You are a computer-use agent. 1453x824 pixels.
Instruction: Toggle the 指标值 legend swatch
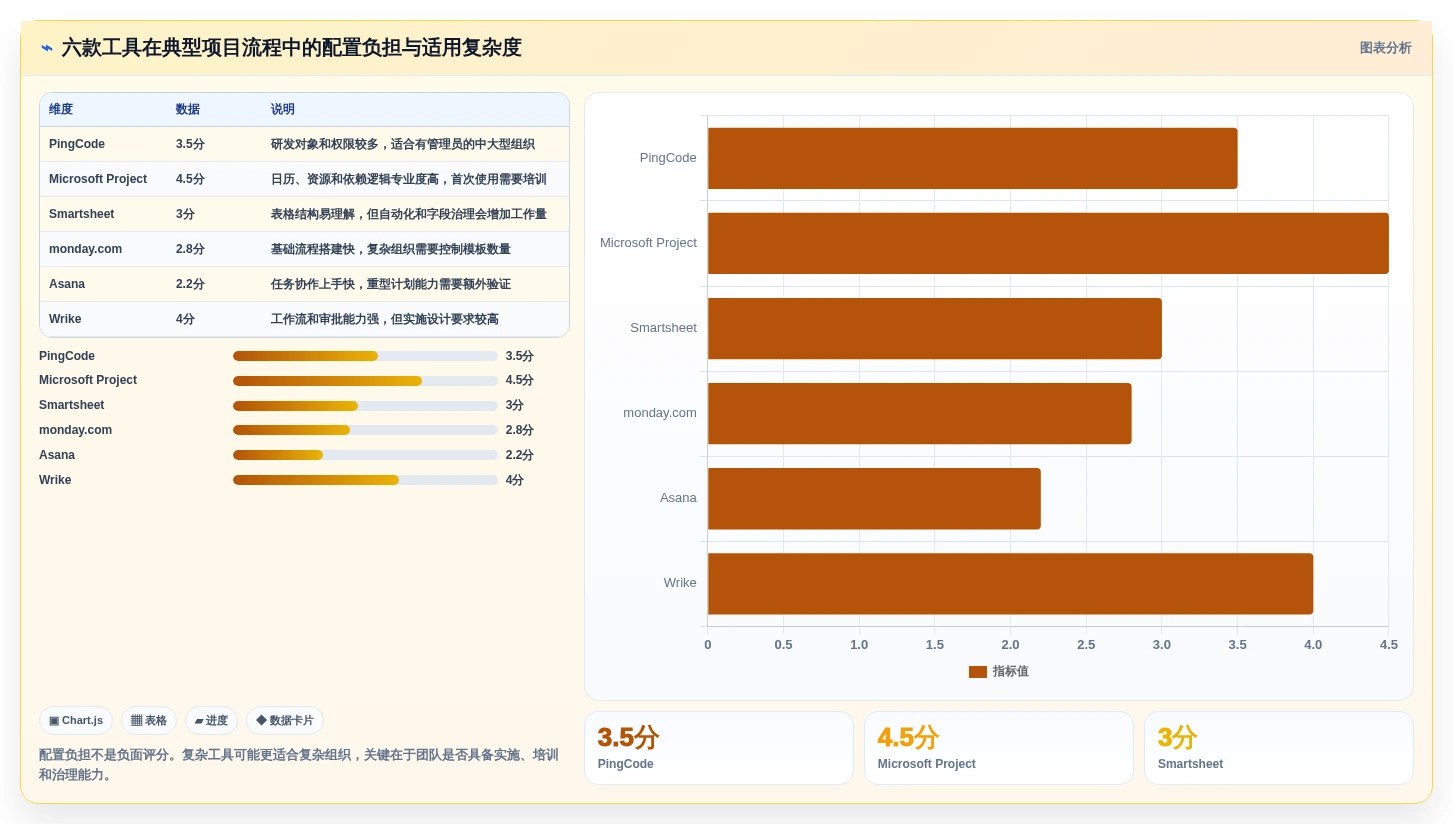click(x=978, y=672)
